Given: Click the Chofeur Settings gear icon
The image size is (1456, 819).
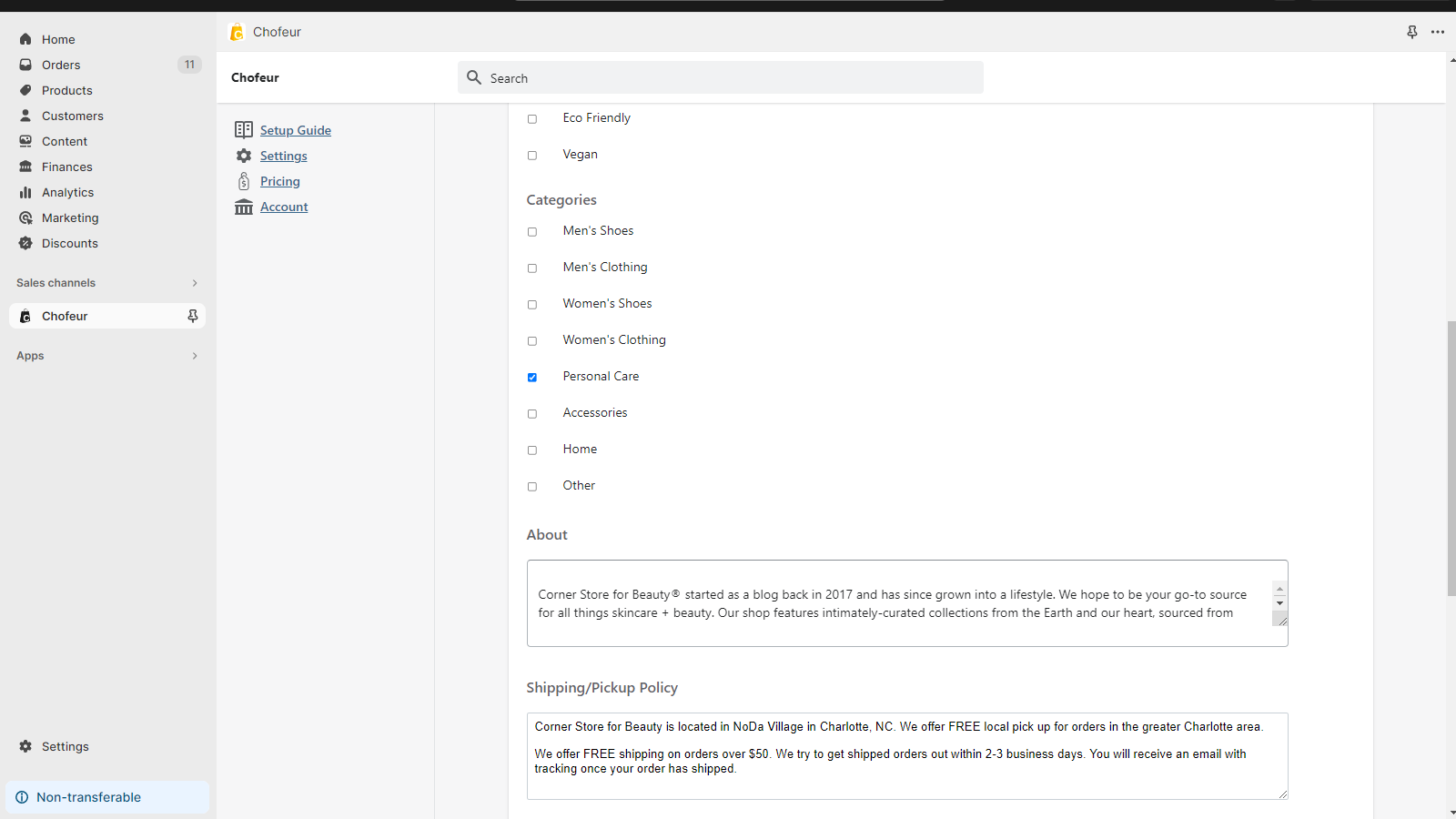Looking at the screenshot, I should [244, 156].
